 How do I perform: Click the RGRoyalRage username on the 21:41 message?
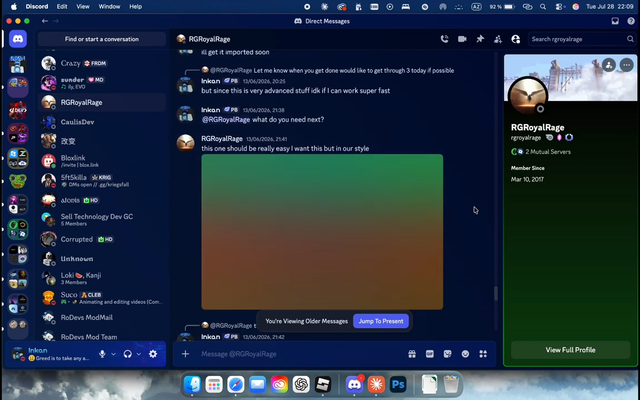[222, 139]
